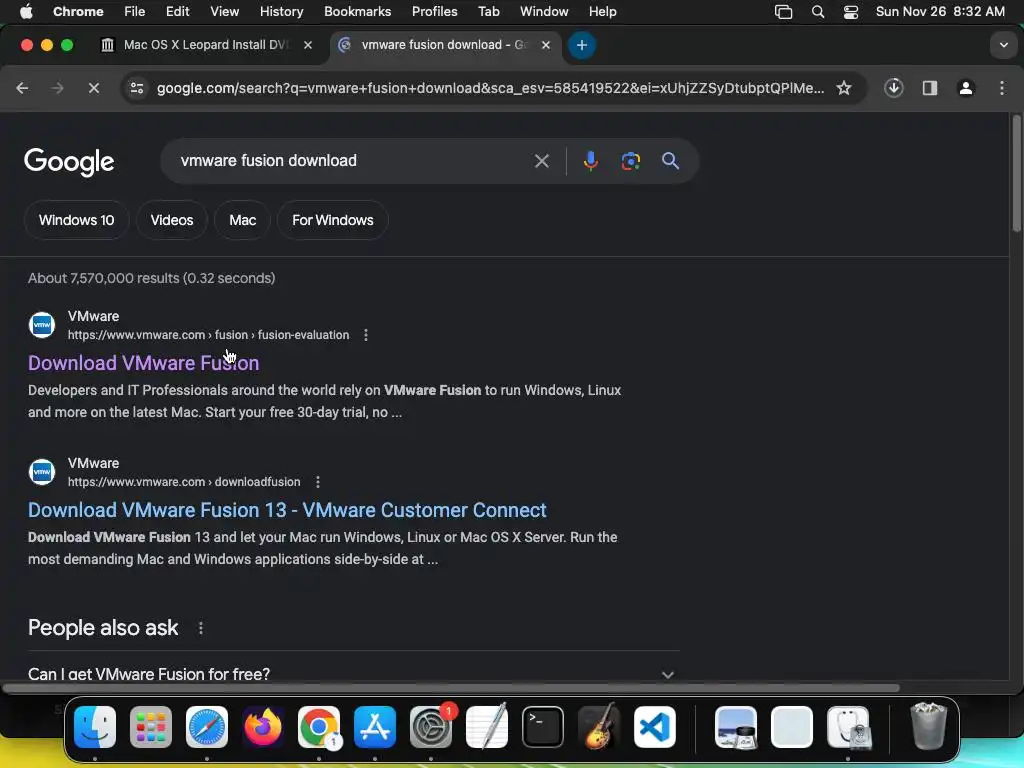Bookmark this page with the star
The width and height of the screenshot is (1024, 768).
click(x=844, y=88)
